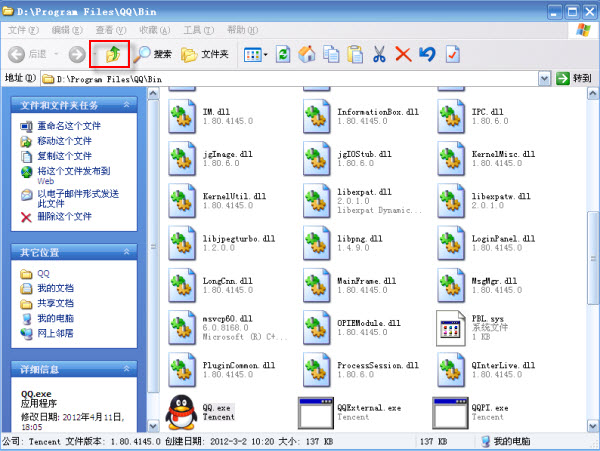Collapse the Other Places (其它位置) panel
This screenshot has width=600, height=451.
tap(126, 251)
